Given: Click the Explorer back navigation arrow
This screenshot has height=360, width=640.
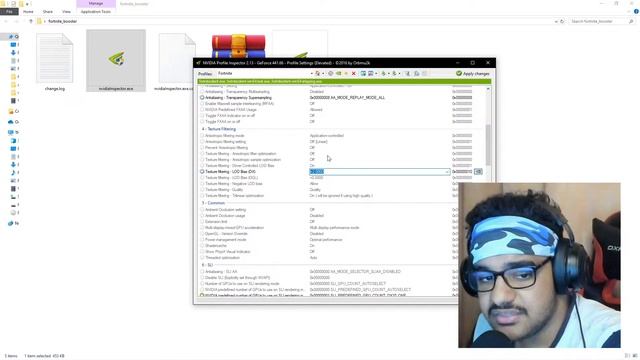Looking at the screenshot, I should coord(6,21).
